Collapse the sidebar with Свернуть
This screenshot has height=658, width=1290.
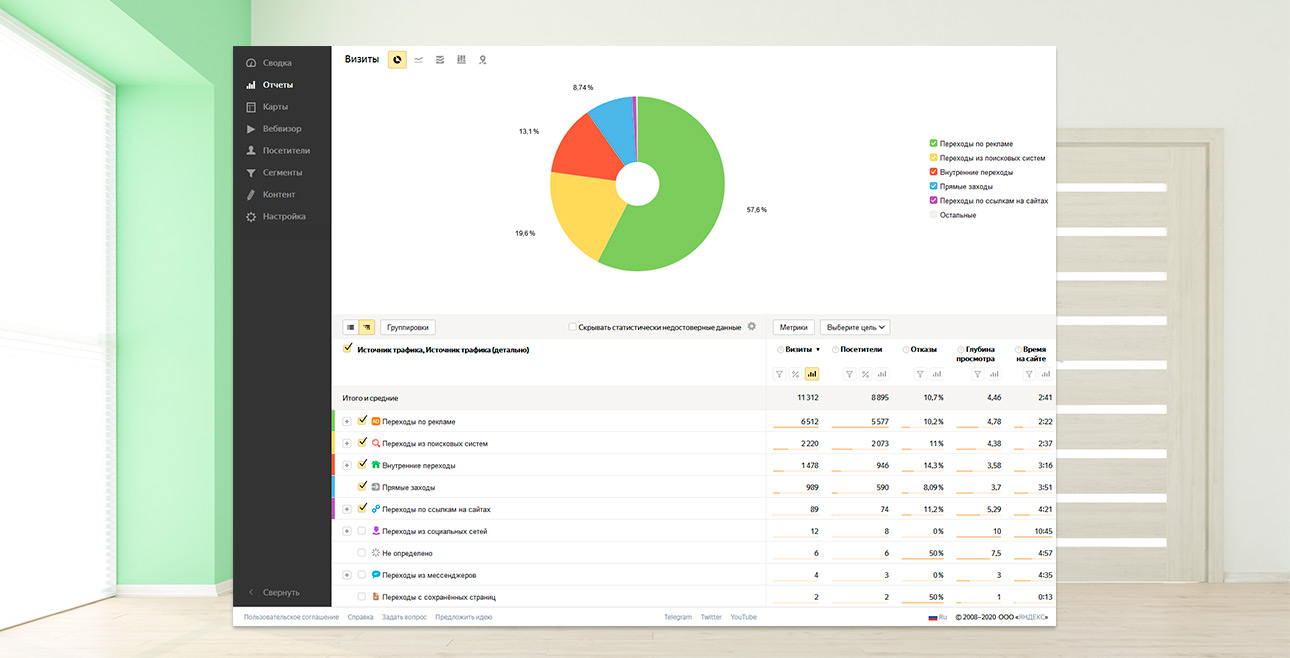[280, 592]
